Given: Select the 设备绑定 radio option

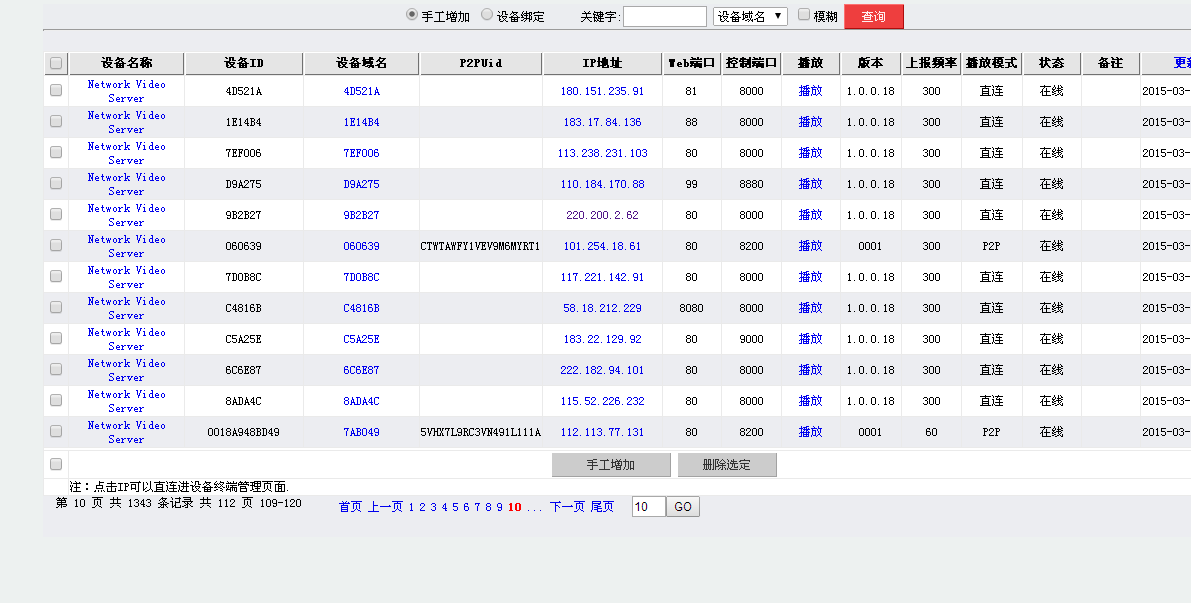Looking at the screenshot, I should coord(487,14).
